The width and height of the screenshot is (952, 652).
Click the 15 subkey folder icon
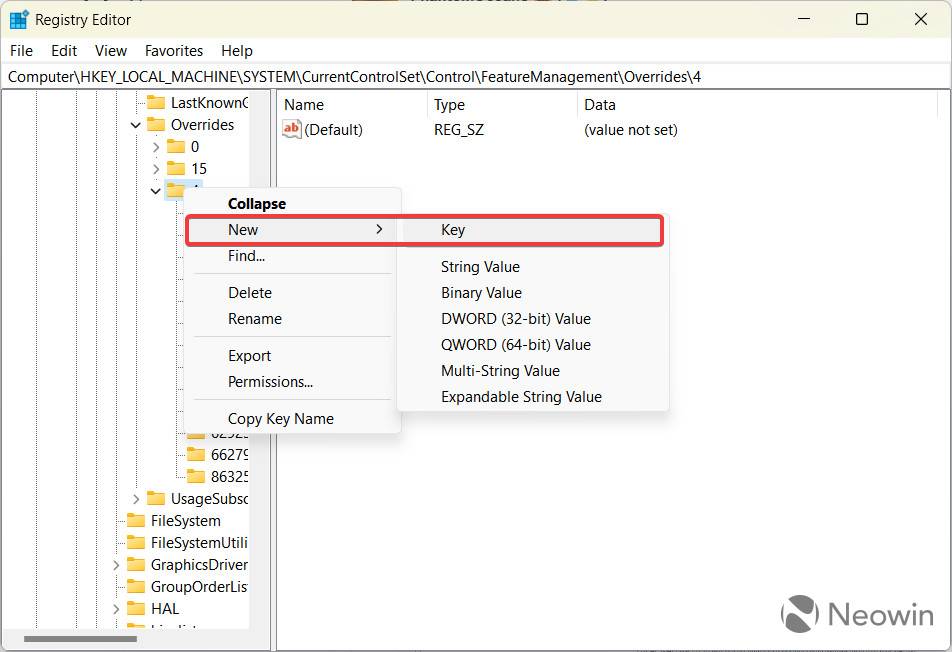175,168
